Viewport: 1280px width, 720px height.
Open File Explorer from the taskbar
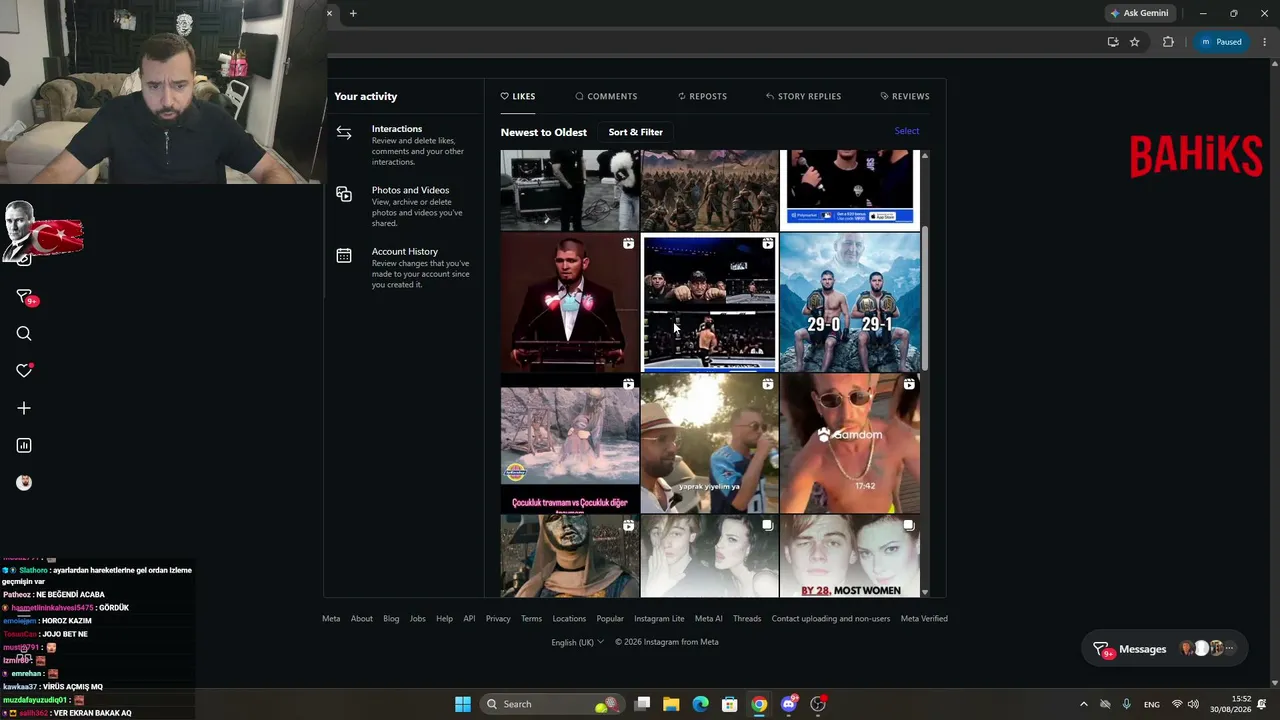671,704
